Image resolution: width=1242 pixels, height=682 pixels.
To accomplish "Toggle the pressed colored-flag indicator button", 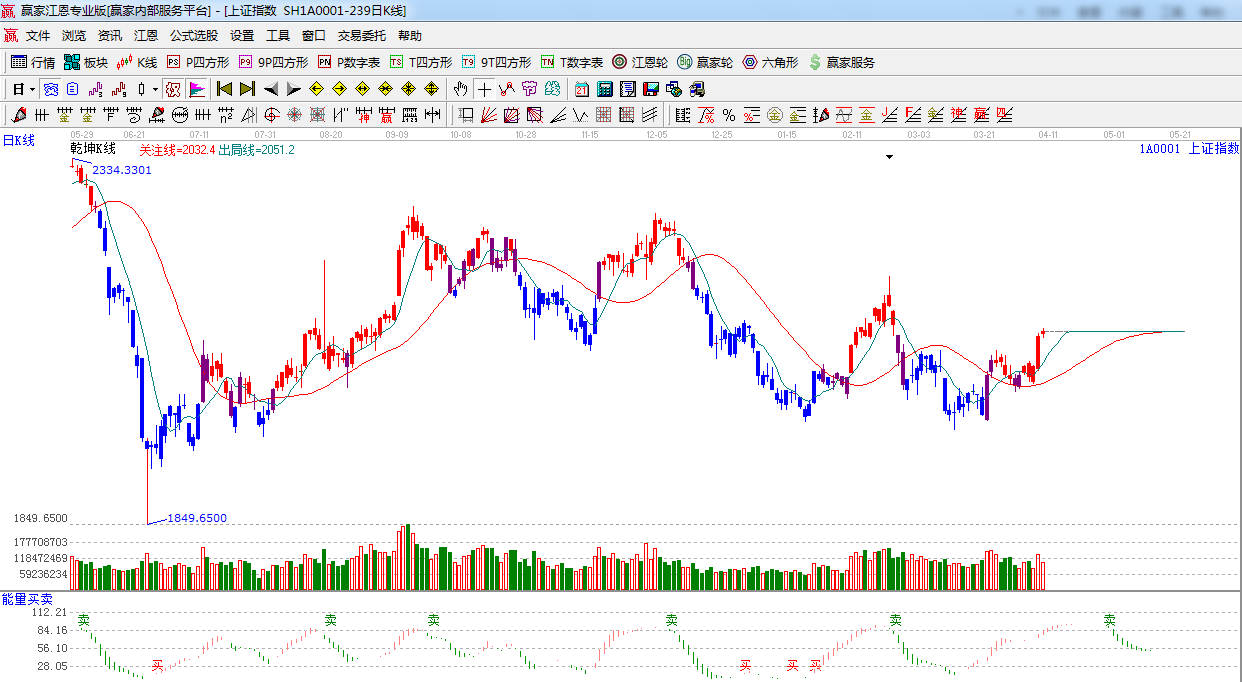I will (x=196, y=89).
